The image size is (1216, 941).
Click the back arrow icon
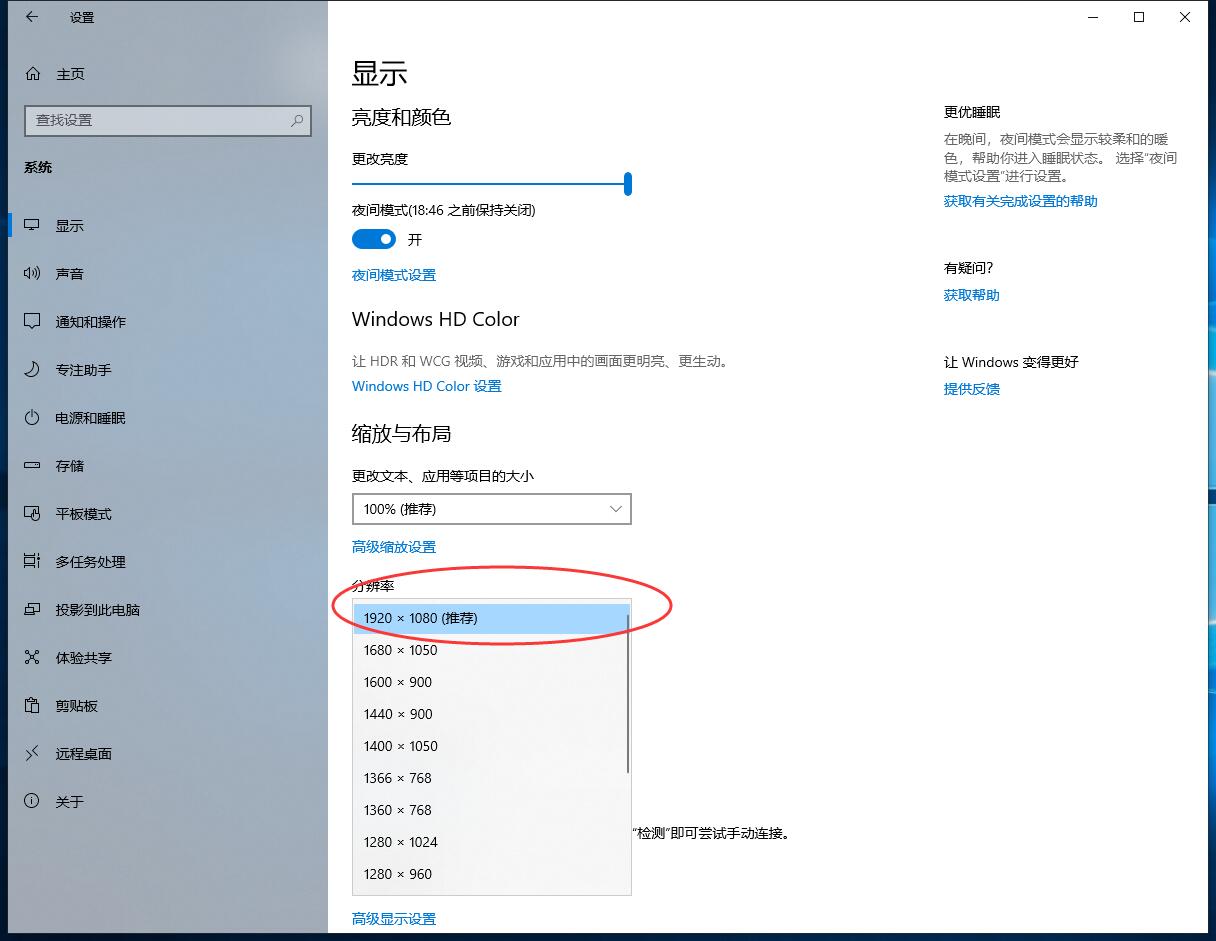[32, 17]
